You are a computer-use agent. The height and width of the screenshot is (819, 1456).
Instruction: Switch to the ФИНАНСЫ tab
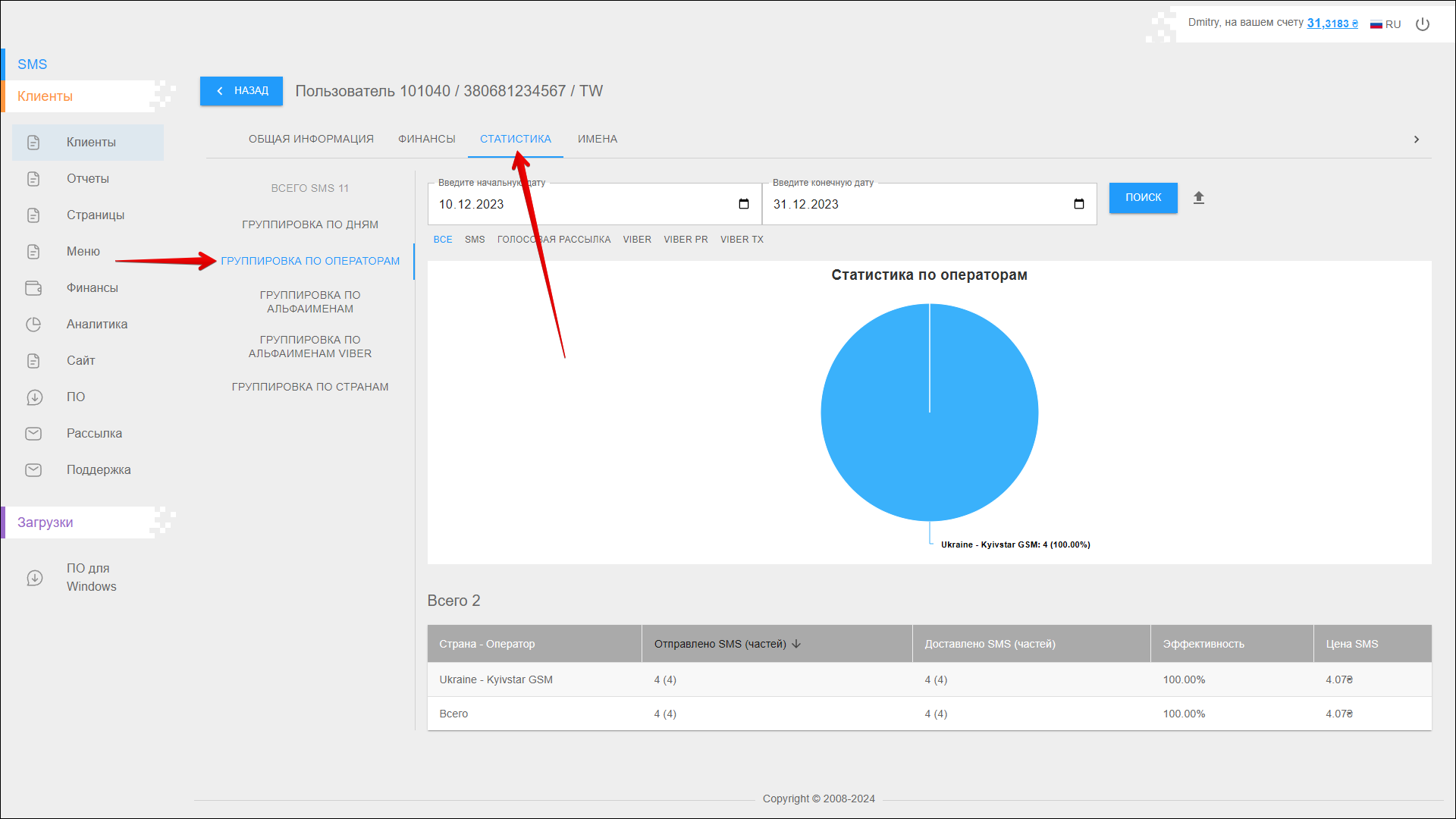point(426,139)
